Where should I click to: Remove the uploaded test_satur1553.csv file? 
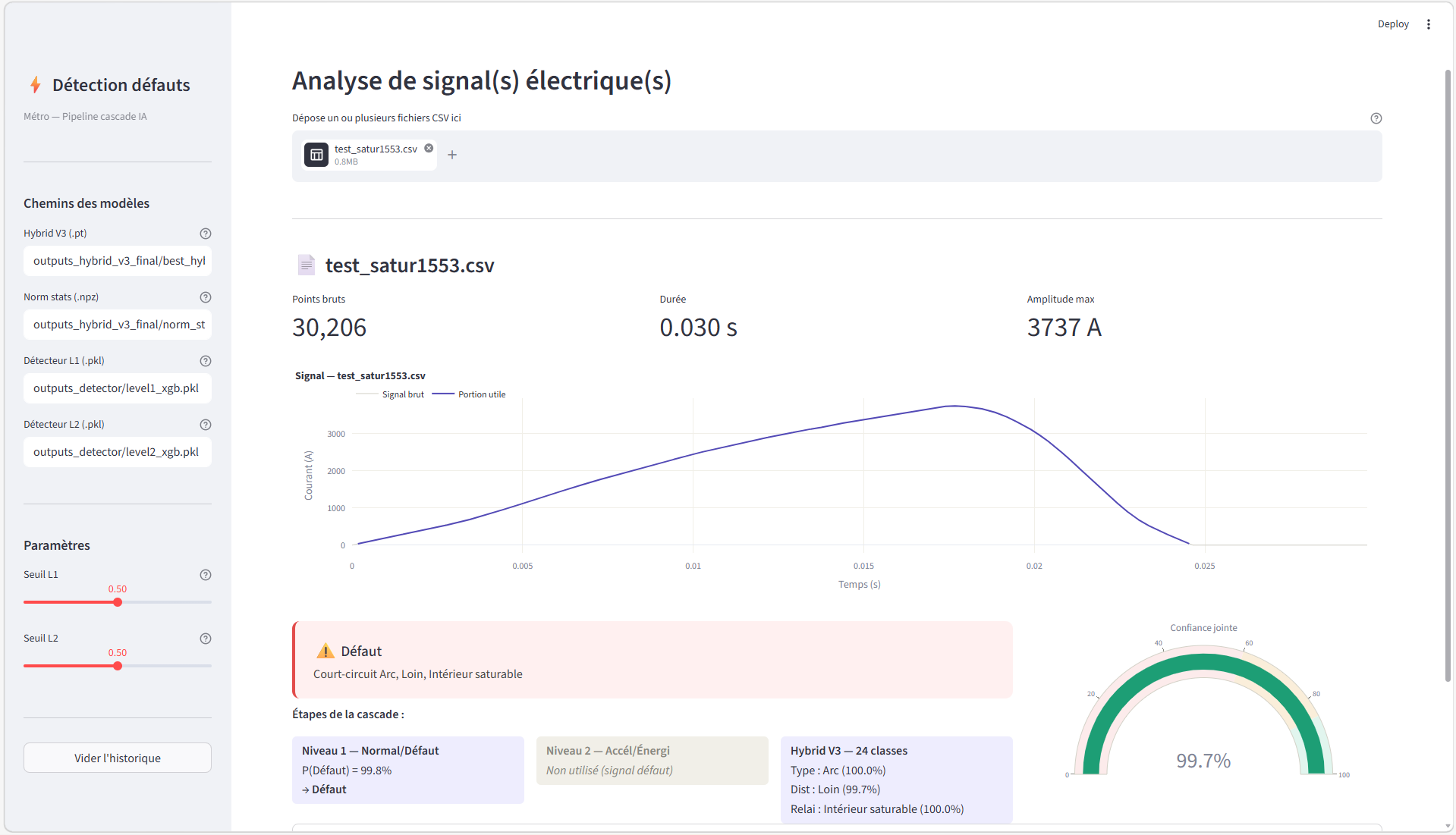point(429,149)
